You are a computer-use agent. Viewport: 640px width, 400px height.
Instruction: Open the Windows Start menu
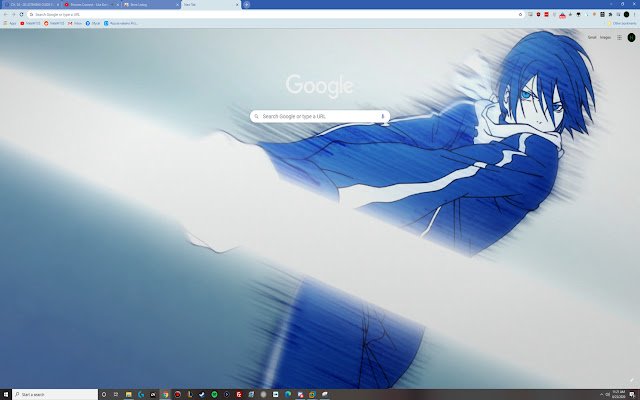tap(6, 394)
